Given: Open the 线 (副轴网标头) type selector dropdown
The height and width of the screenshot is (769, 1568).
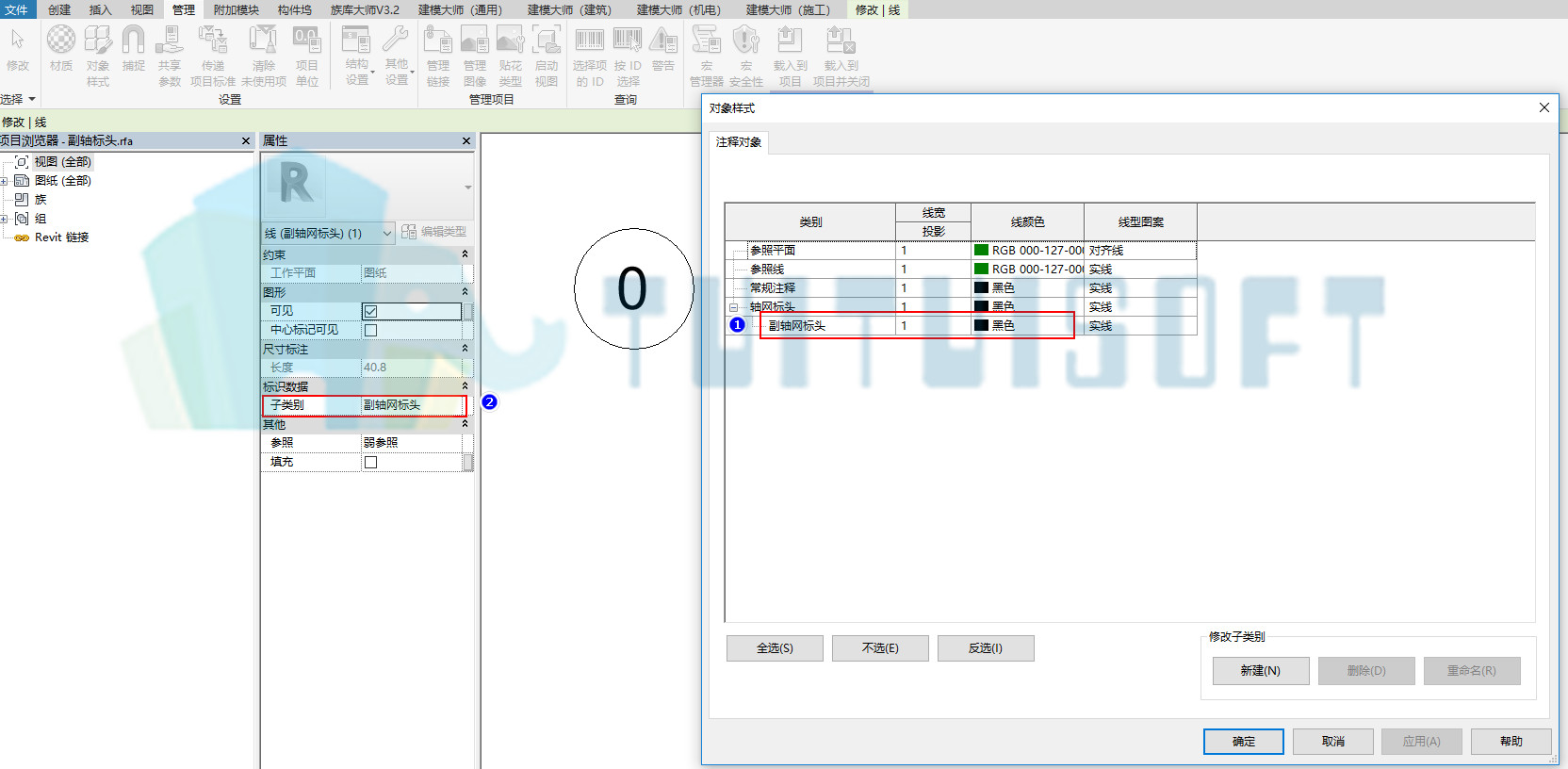Looking at the screenshot, I should click(328, 233).
